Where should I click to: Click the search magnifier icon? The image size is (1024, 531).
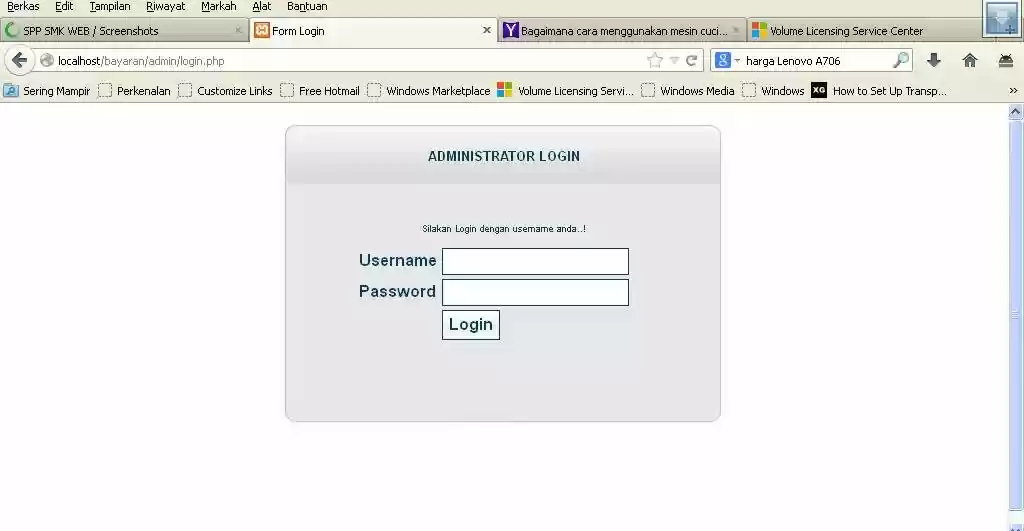(x=901, y=61)
